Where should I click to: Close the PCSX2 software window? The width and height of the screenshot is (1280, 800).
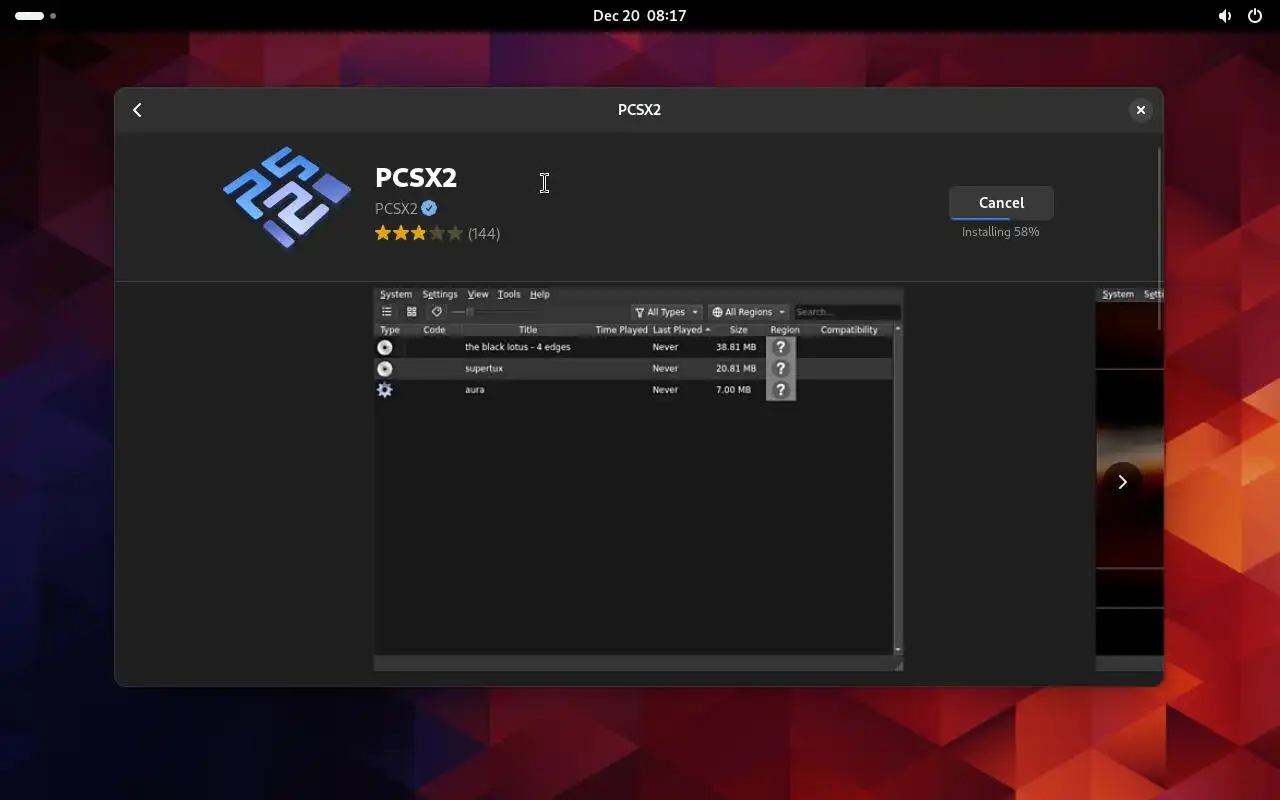pyautogui.click(x=1140, y=110)
